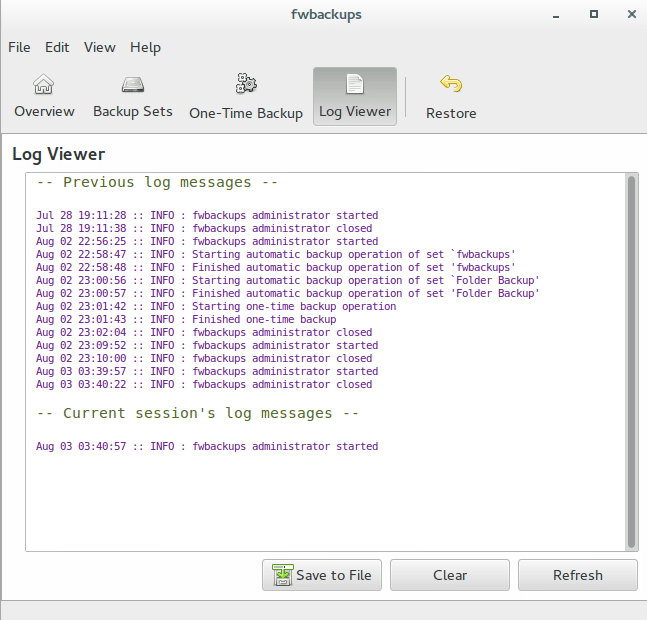Maximize the fwbackups window
647x620 pixels.
593,15
